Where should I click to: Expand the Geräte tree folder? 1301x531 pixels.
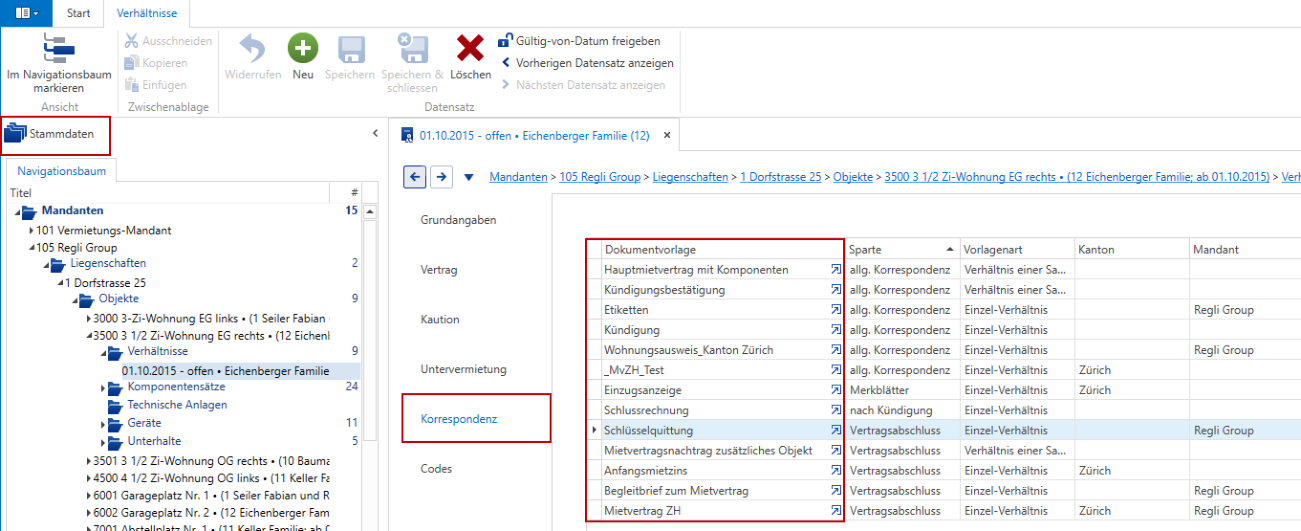point(103,423)
